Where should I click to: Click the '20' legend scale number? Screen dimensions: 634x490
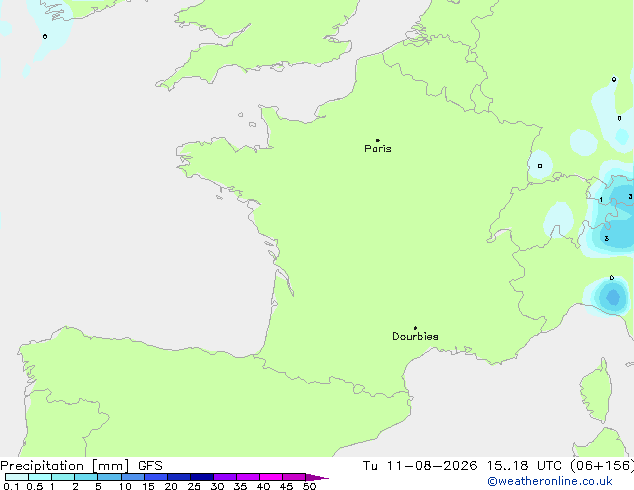(171, 486)
